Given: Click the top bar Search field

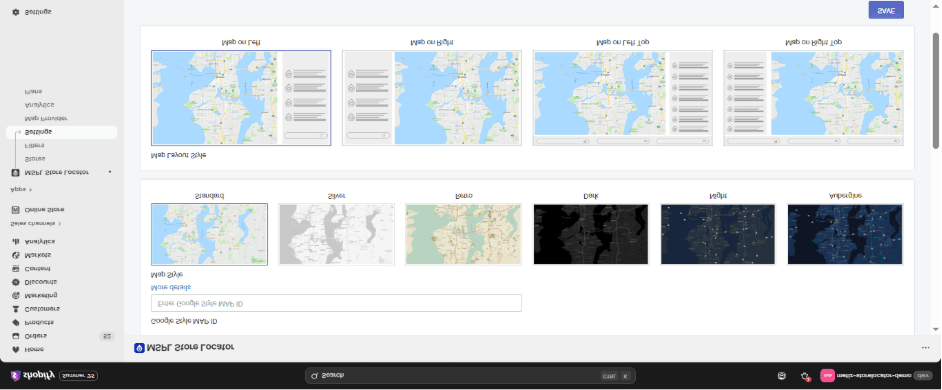Looking at the screenshot, I should click(470, 376).
